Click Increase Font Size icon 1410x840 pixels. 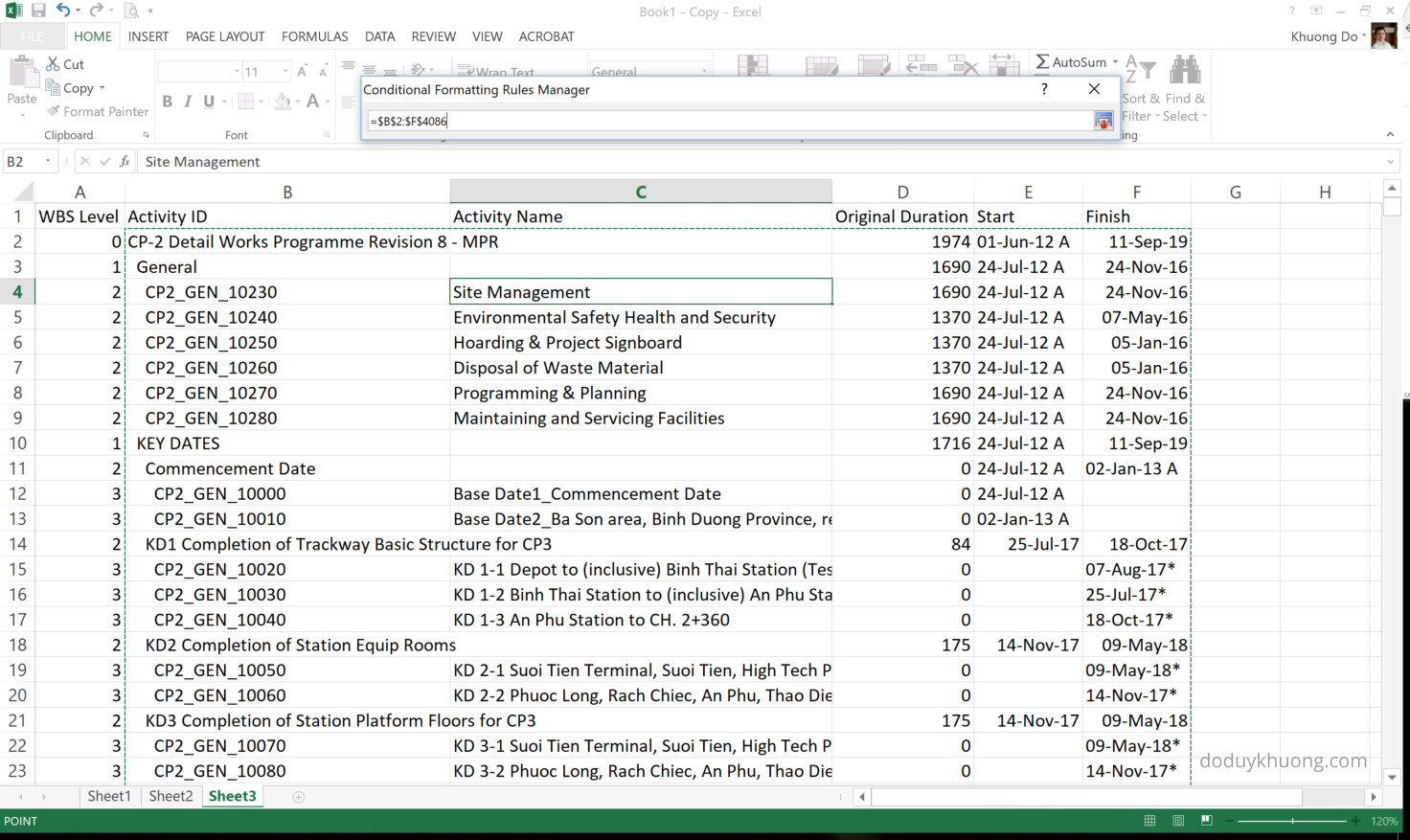(x=302, y=71)
